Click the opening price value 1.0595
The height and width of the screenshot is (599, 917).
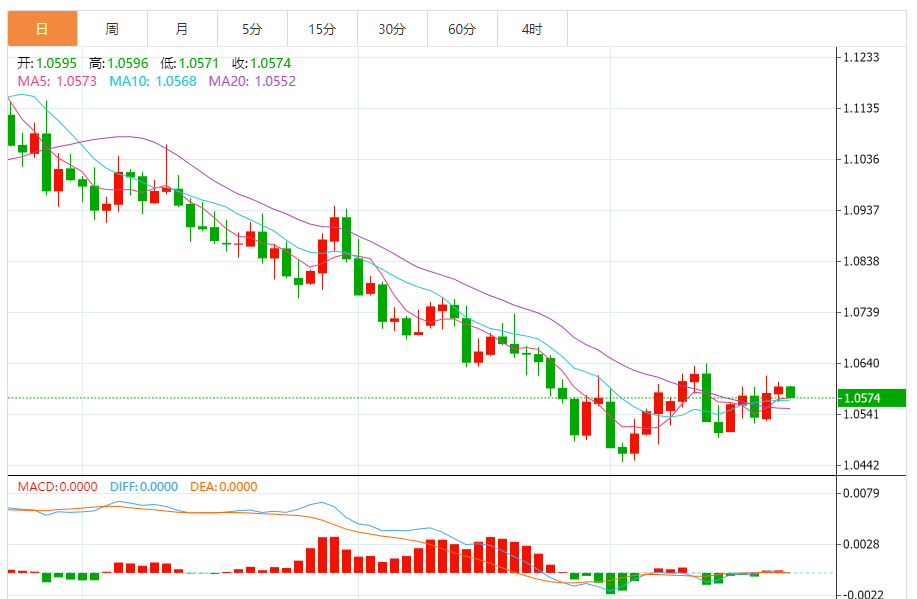[x=57, y=63]
